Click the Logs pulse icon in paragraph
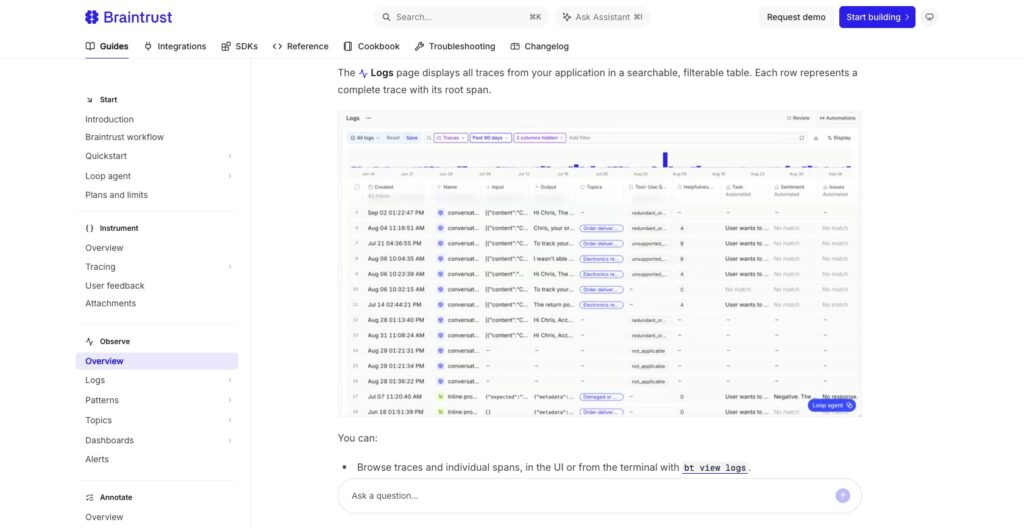Viewport: 1024px width, 528px height. [363, 73]
